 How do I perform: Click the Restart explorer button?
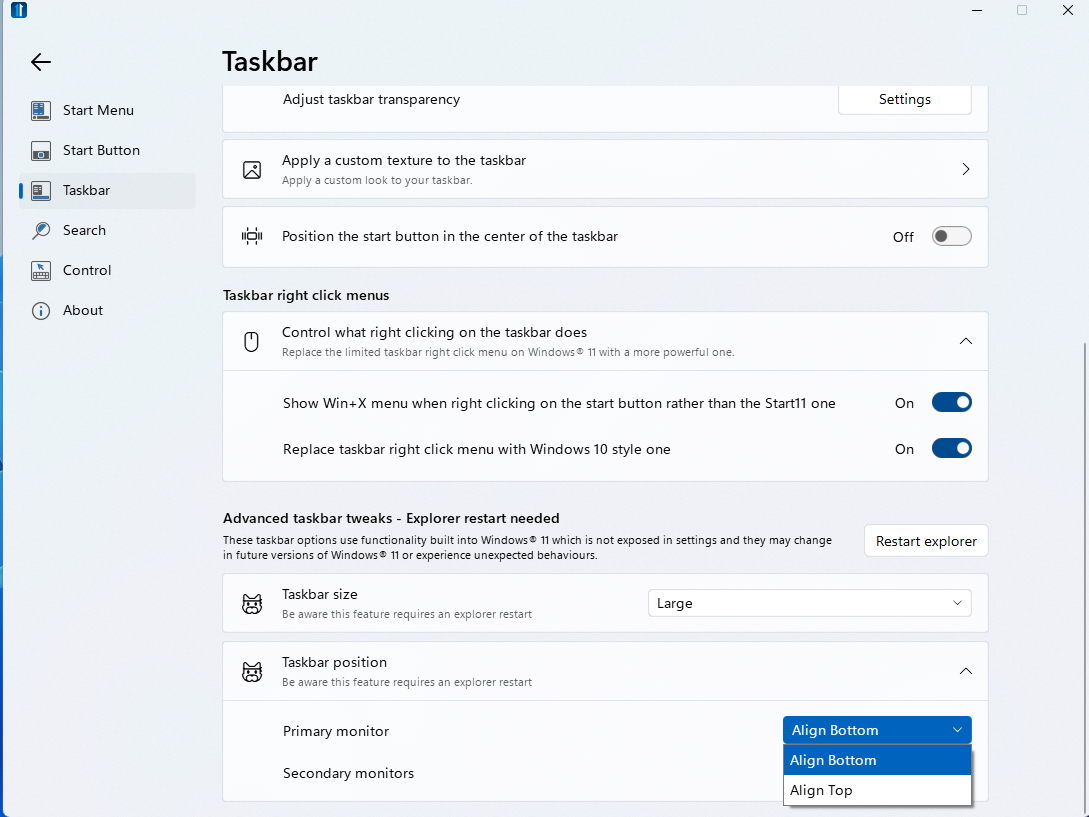point(926,541)
